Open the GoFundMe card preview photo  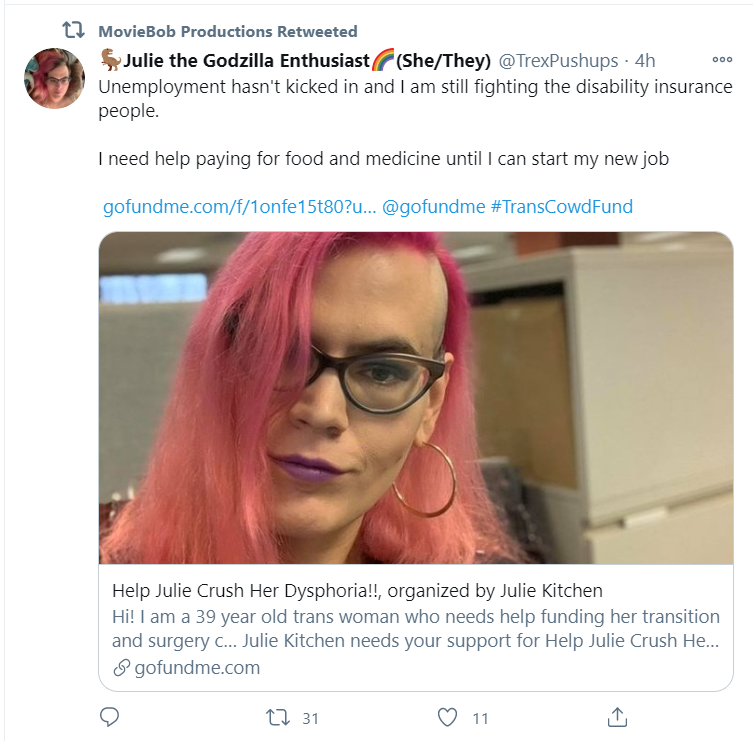click(416, 398)
